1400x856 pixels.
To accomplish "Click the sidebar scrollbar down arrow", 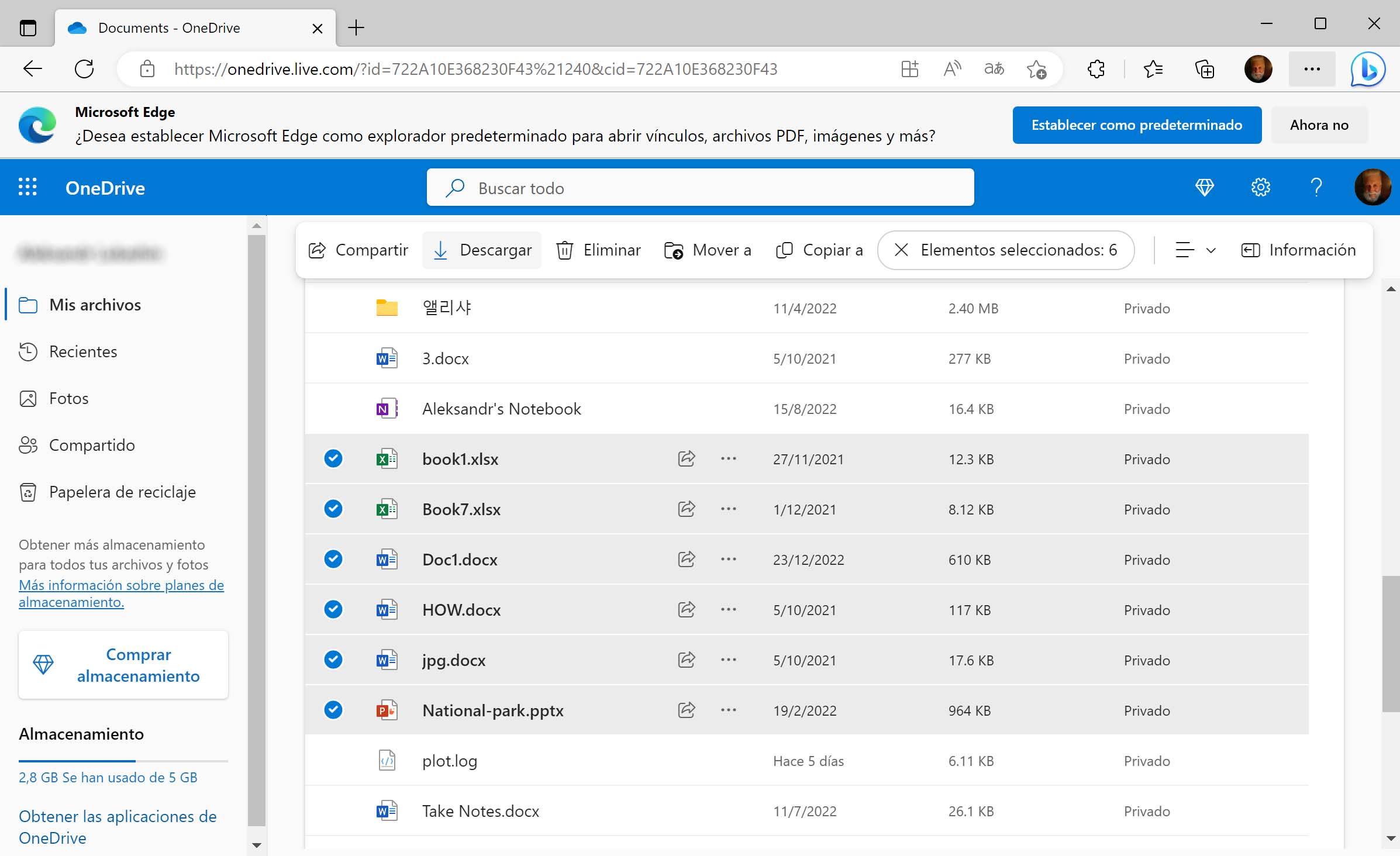I will [x=256, y=845].
